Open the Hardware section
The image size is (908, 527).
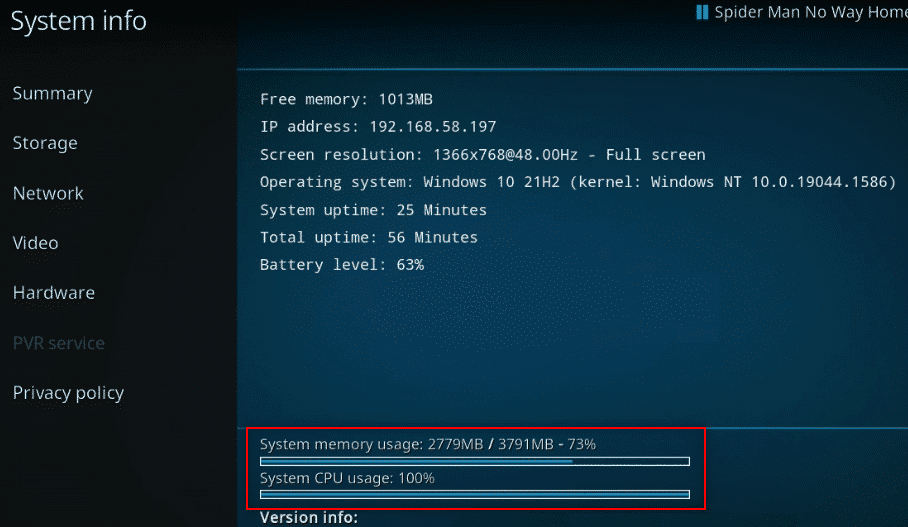[x=54, y=293]
